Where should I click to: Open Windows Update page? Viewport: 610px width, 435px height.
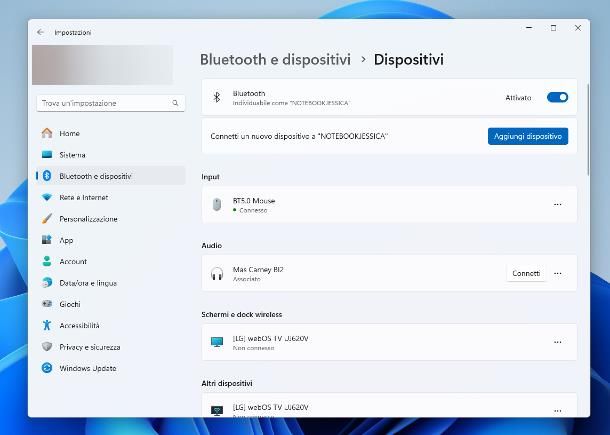tap(111, 368)
